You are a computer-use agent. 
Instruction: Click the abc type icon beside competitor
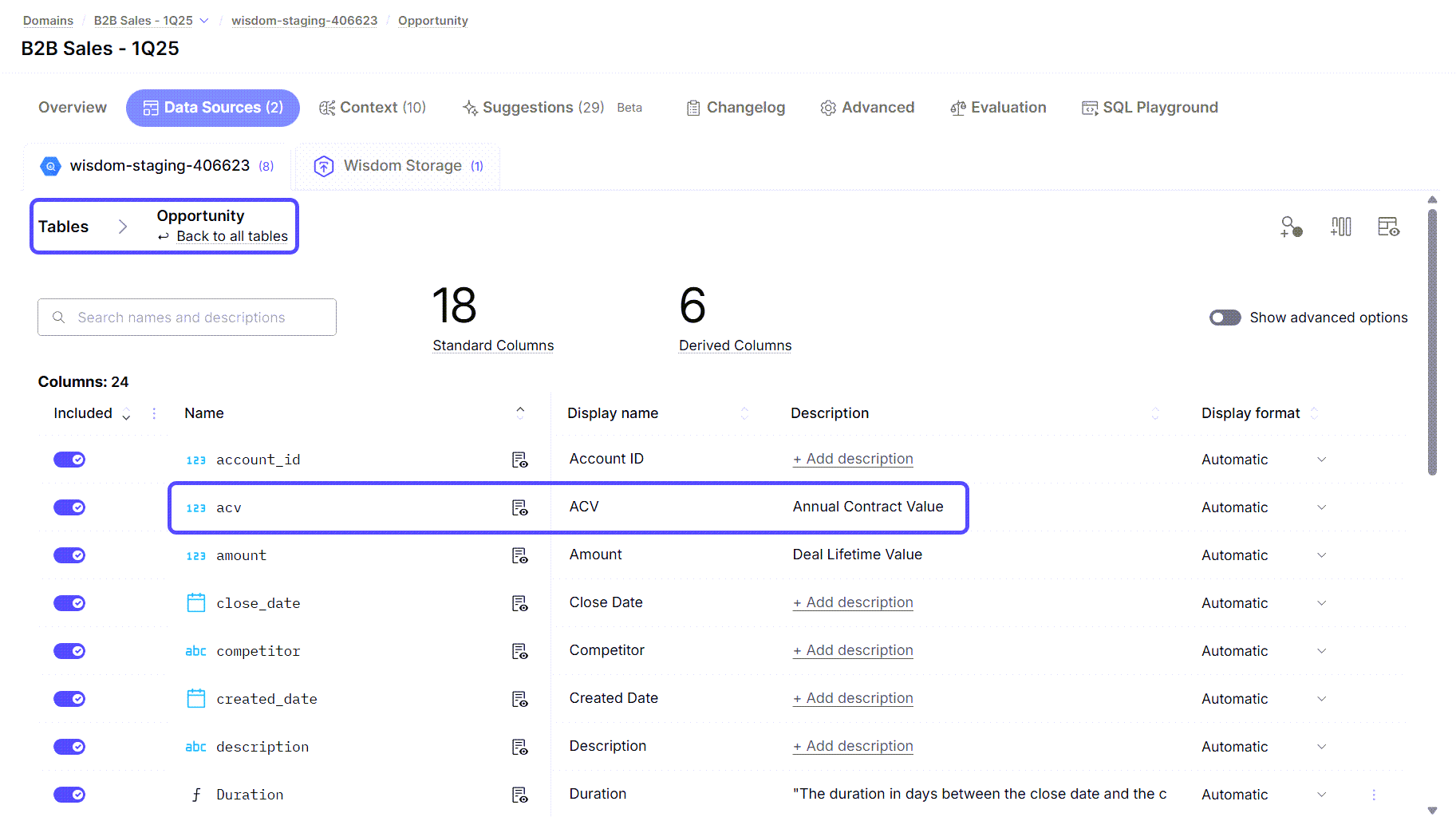(x=195, y=651)
